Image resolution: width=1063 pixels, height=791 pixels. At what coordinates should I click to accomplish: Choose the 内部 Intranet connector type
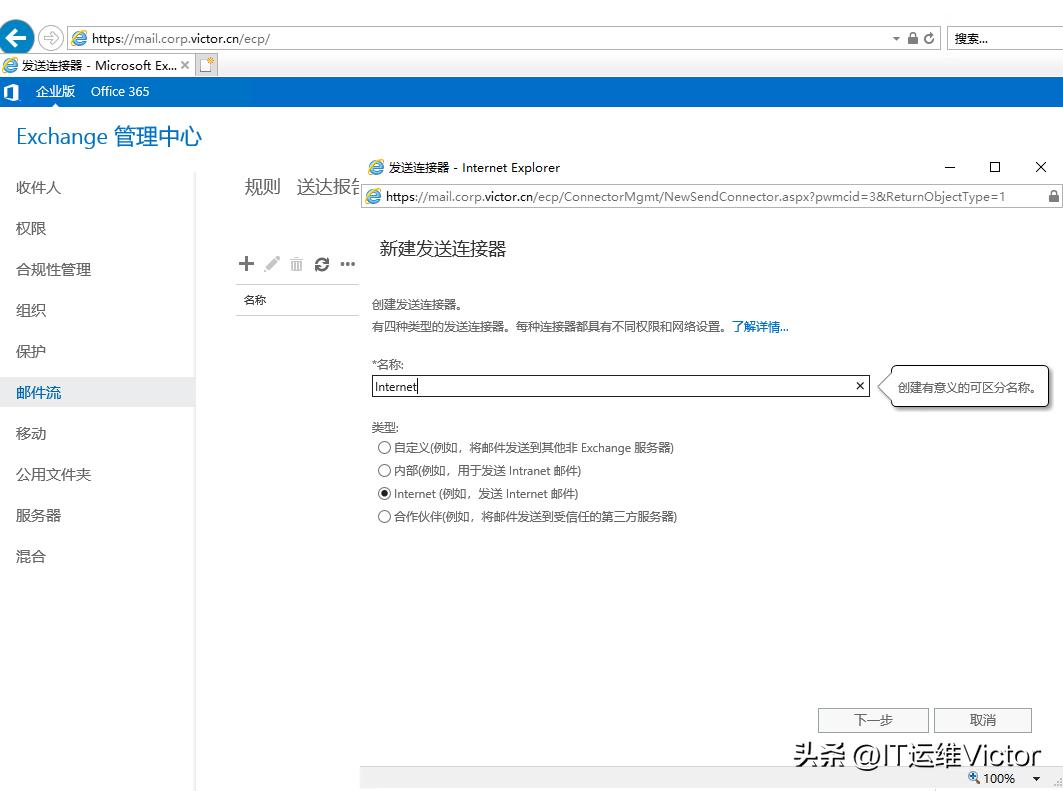(x=384, y=470)
